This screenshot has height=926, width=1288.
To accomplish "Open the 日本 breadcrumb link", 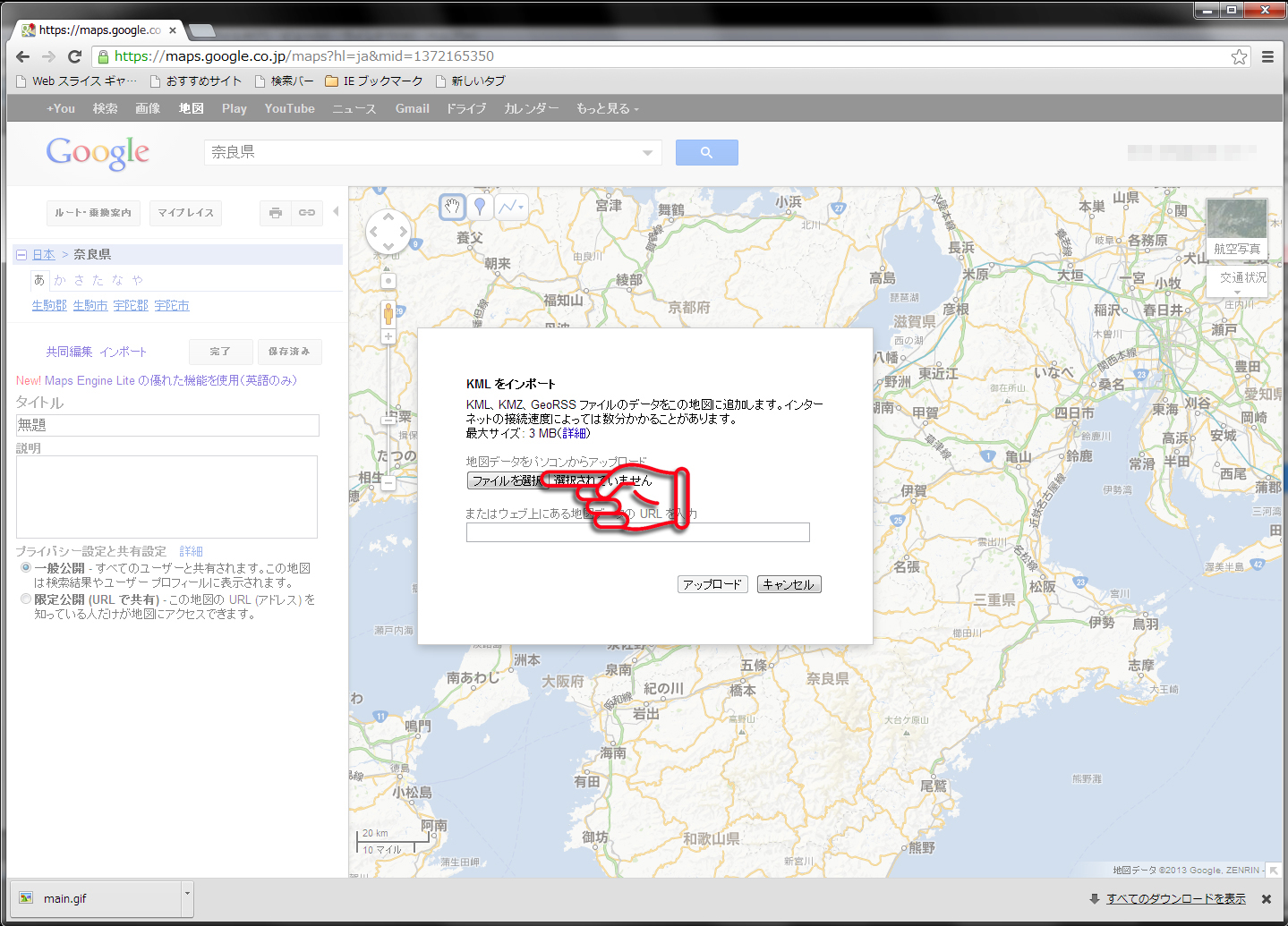I will pos(44,255).
